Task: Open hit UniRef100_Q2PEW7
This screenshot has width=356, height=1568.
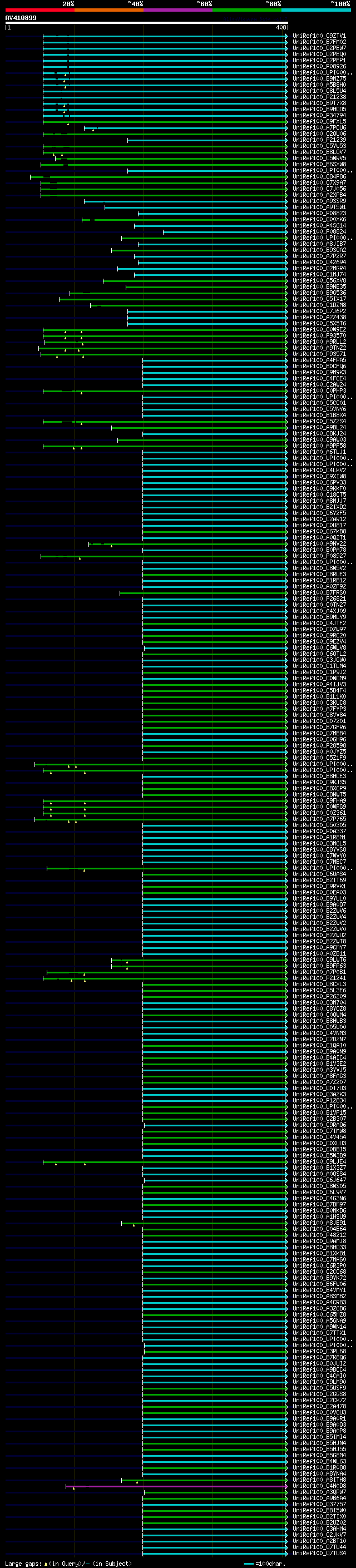Action: point(319,48)
